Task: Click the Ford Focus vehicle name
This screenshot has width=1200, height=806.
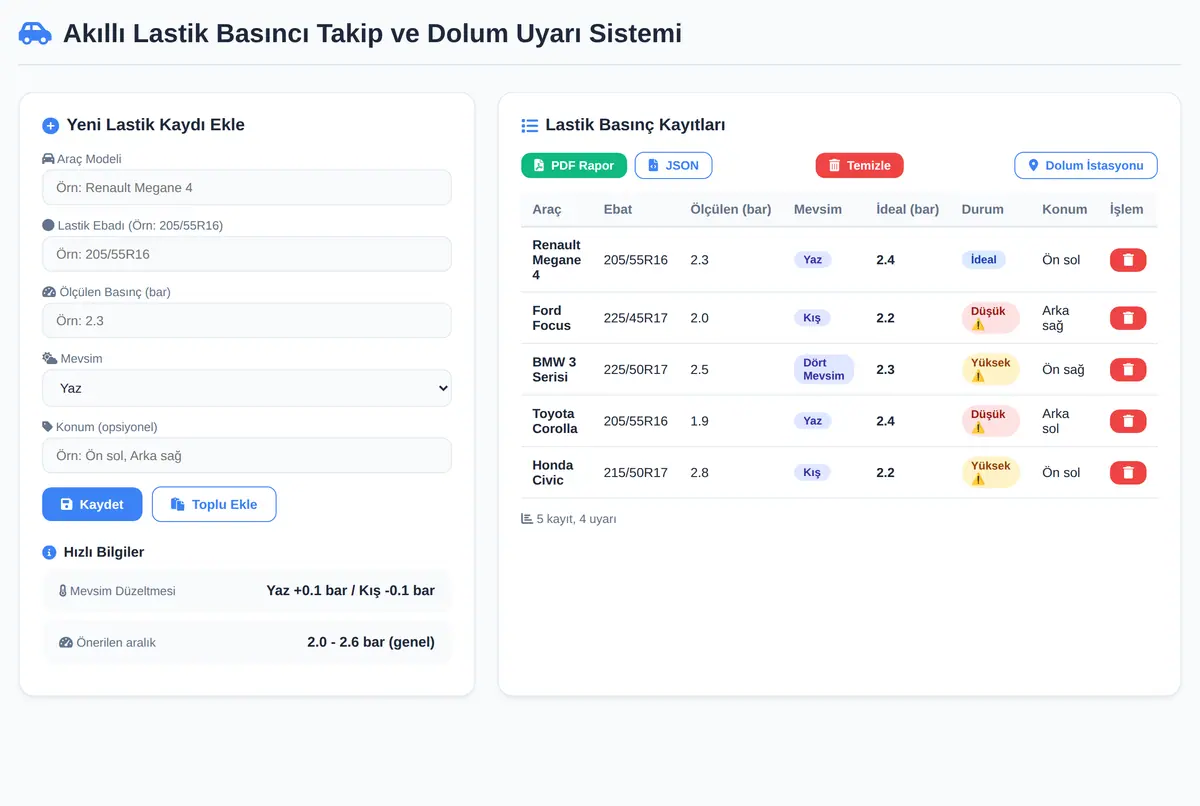Action: [552, 318]
